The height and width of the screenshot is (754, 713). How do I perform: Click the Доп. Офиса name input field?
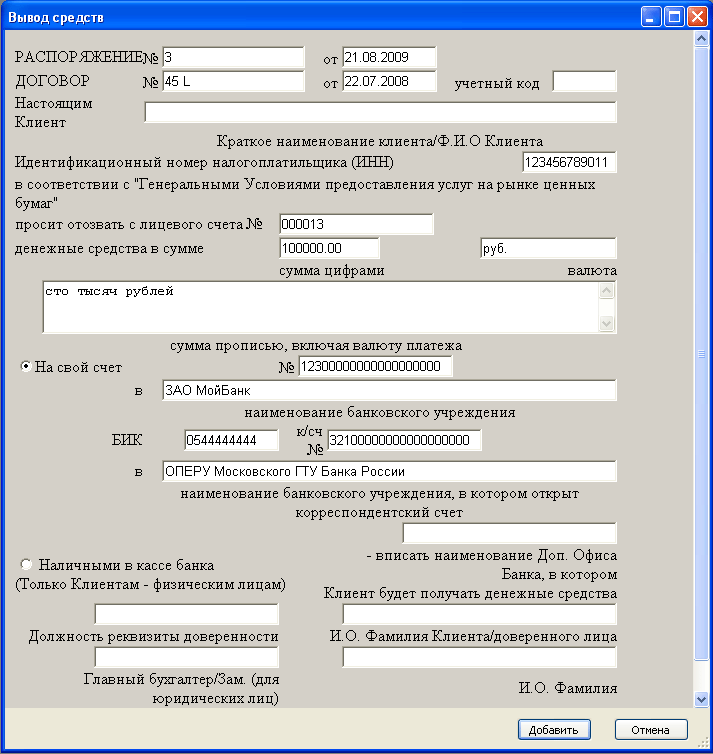[x=510, y=533]
